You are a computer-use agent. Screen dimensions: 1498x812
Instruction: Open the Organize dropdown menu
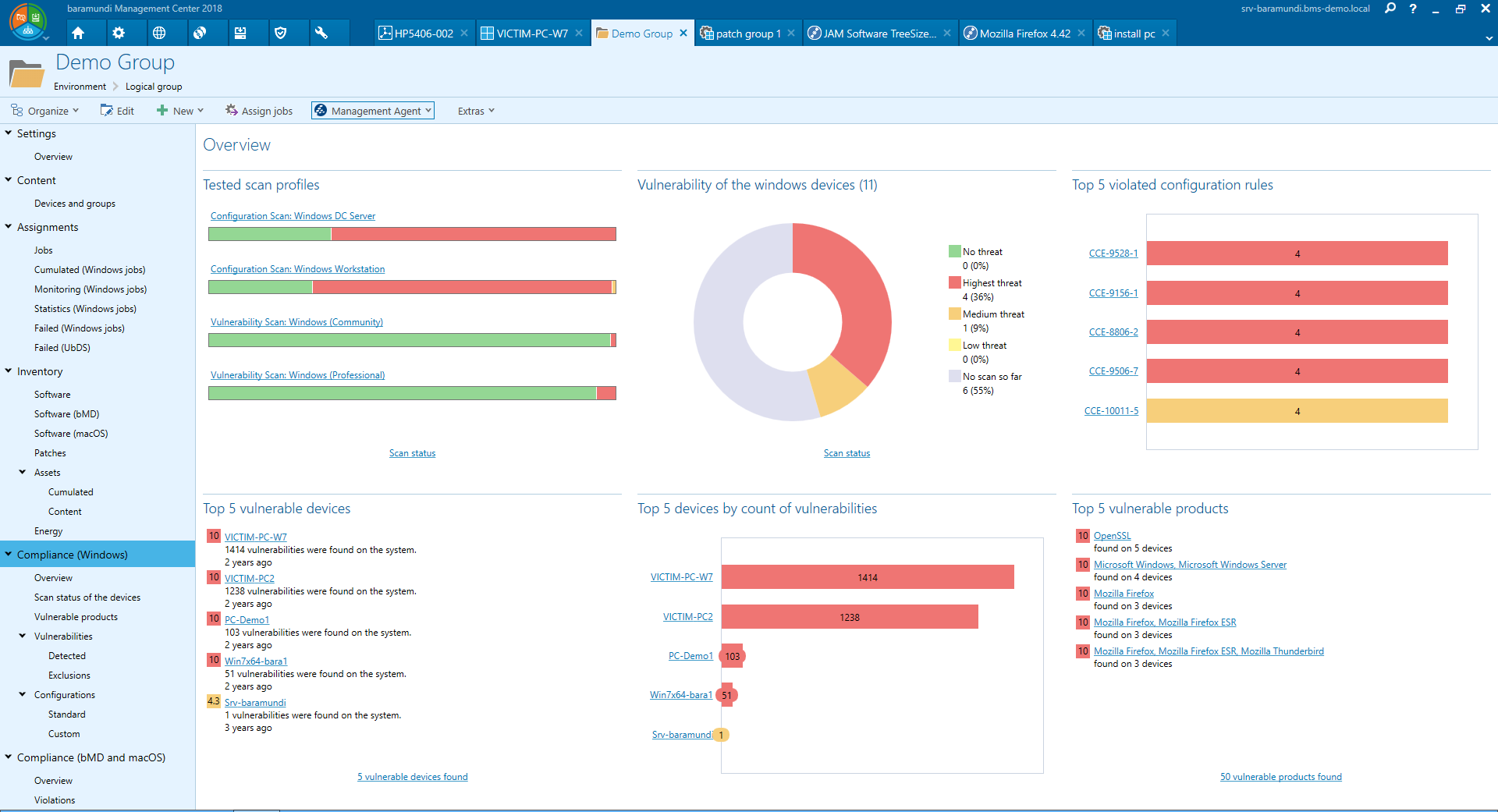(44, 111)
